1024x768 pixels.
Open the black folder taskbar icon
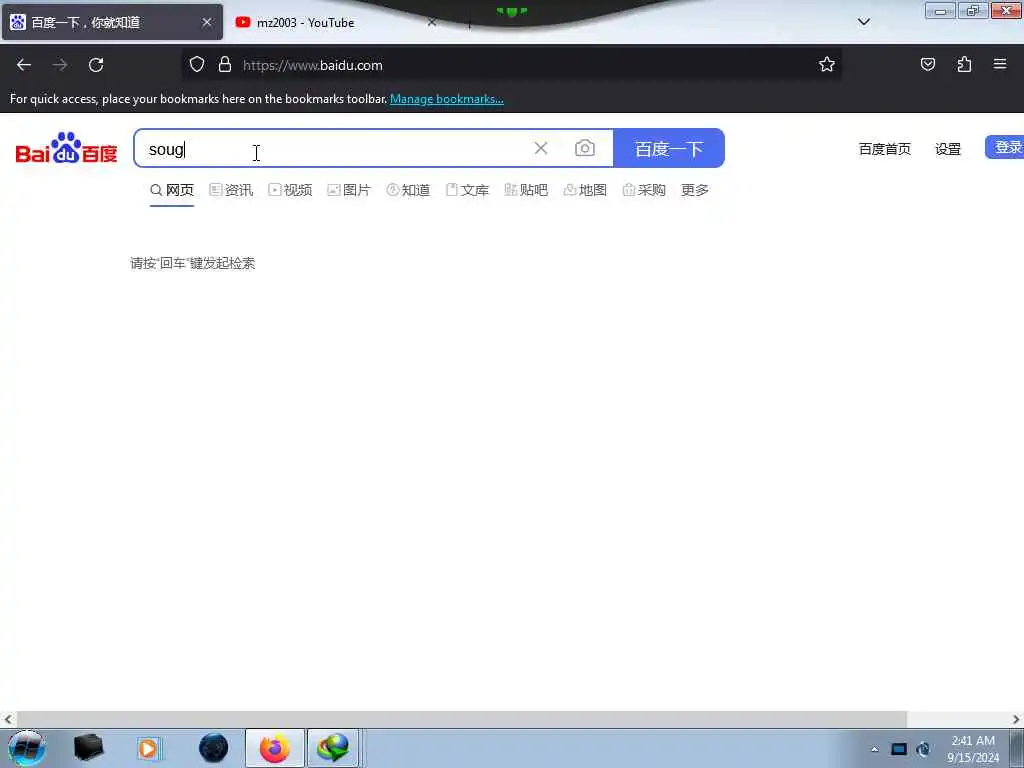pos(88,748)
